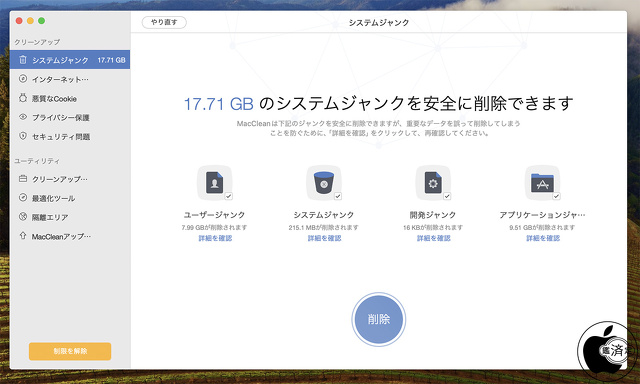This screenshot has height=384, width=640.
Task: Click the ユーティリティ section header
Action: point(37,161)
